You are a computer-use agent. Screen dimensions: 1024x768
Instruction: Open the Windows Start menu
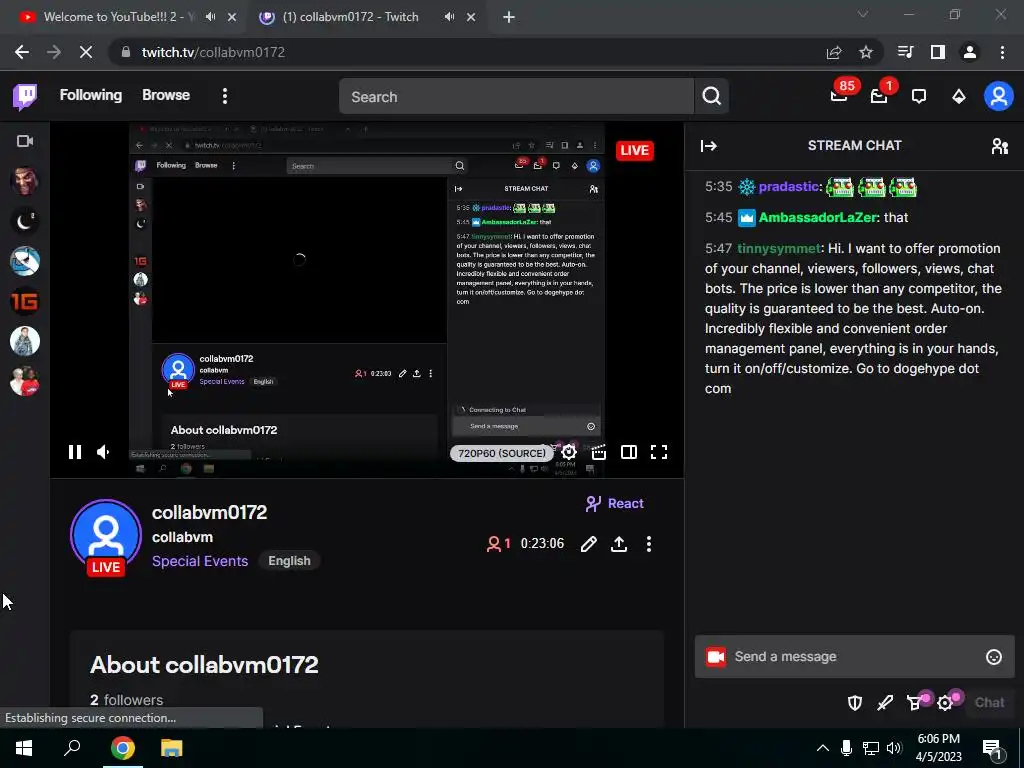coord(24,748)
